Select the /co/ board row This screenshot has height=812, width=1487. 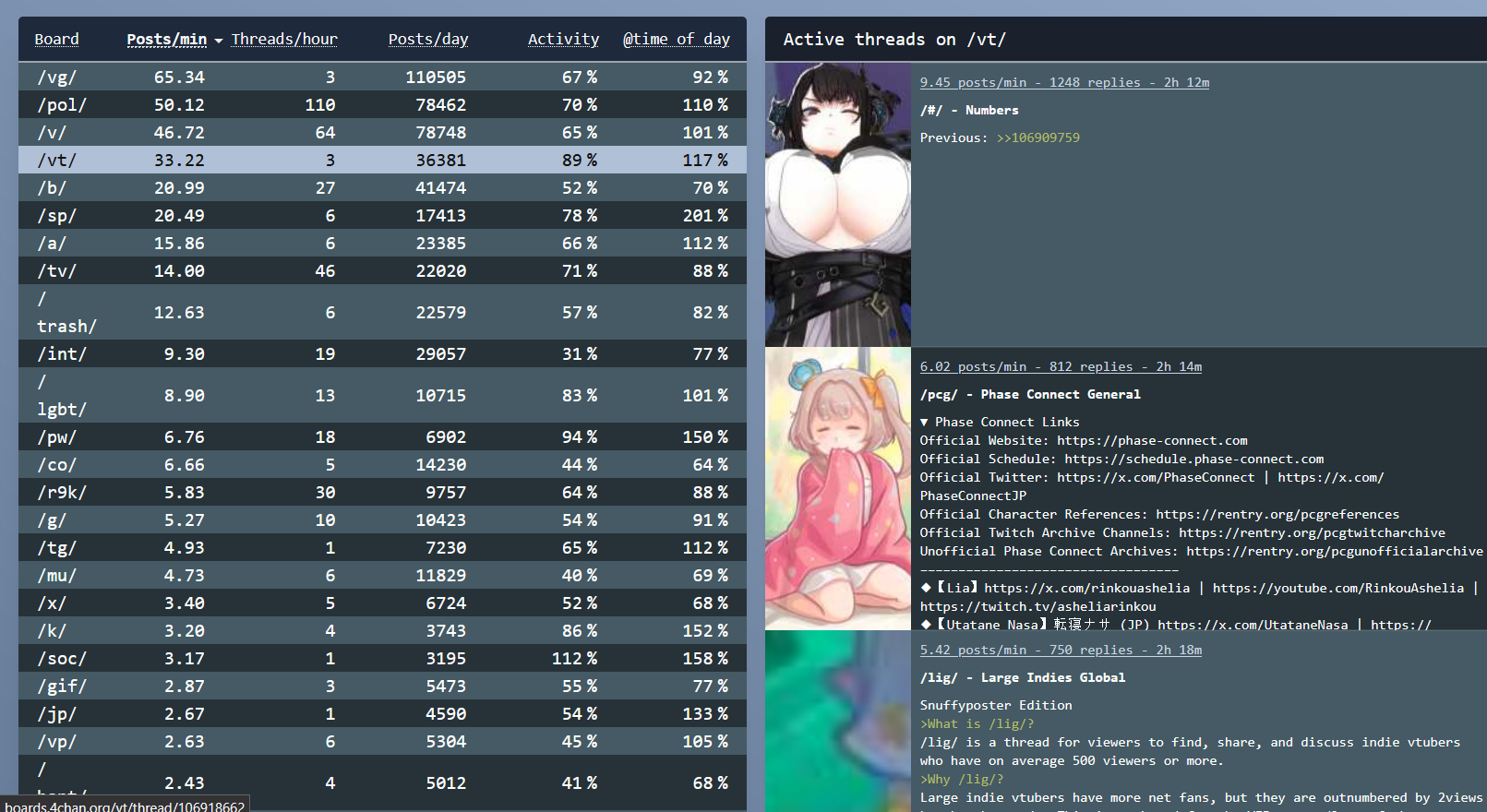click(382, 464)
